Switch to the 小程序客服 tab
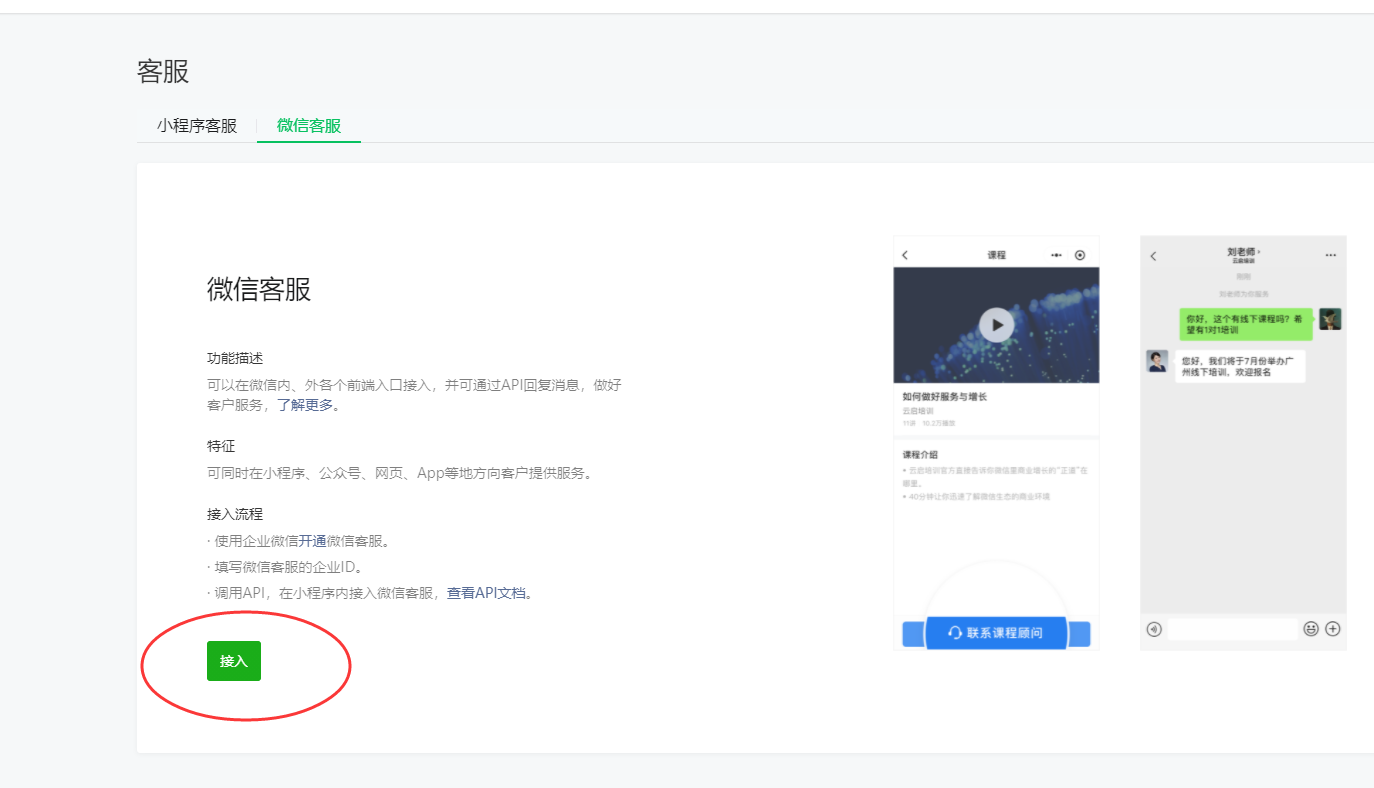Viewport: 1374px width, 788px height. [197, 126]
